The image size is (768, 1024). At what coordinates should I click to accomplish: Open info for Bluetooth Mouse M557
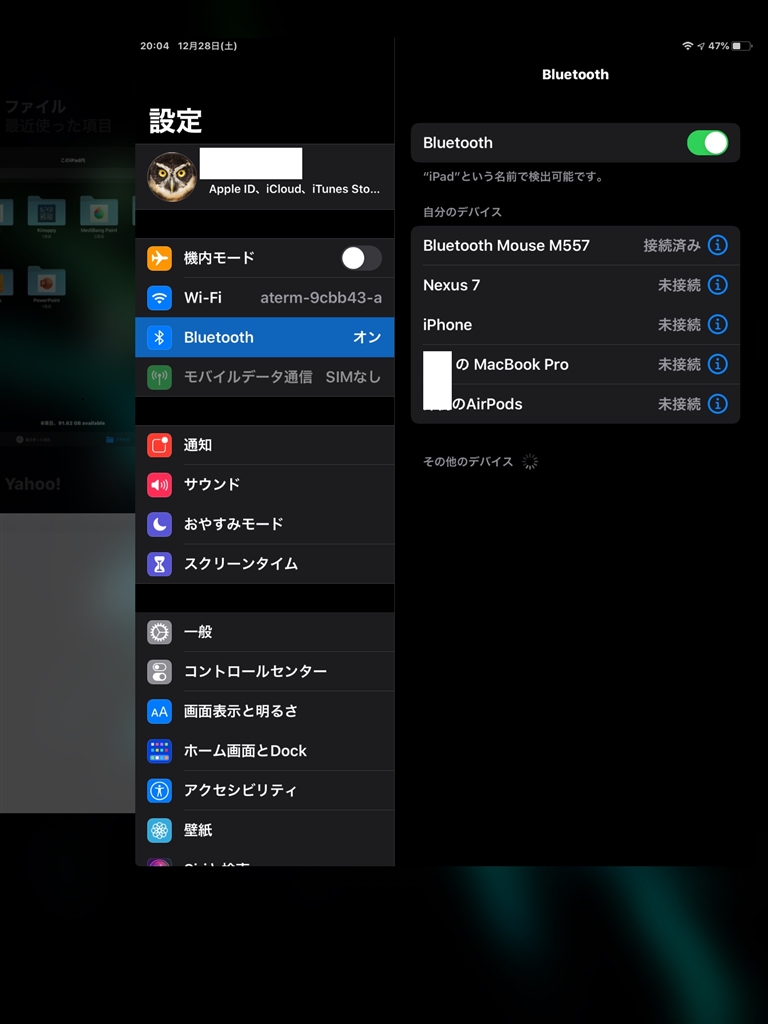pos(718,246)
